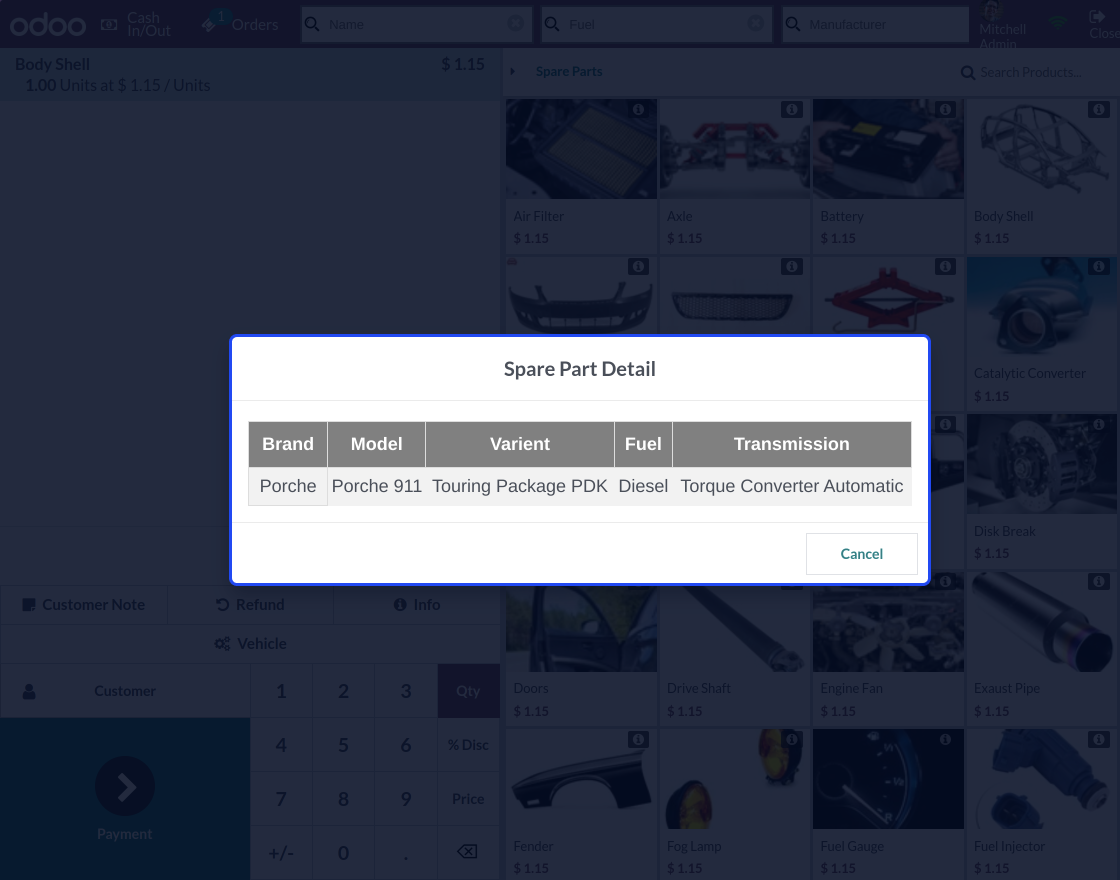
Task: Open the Vehicle selection button
Action: point(250,644)
